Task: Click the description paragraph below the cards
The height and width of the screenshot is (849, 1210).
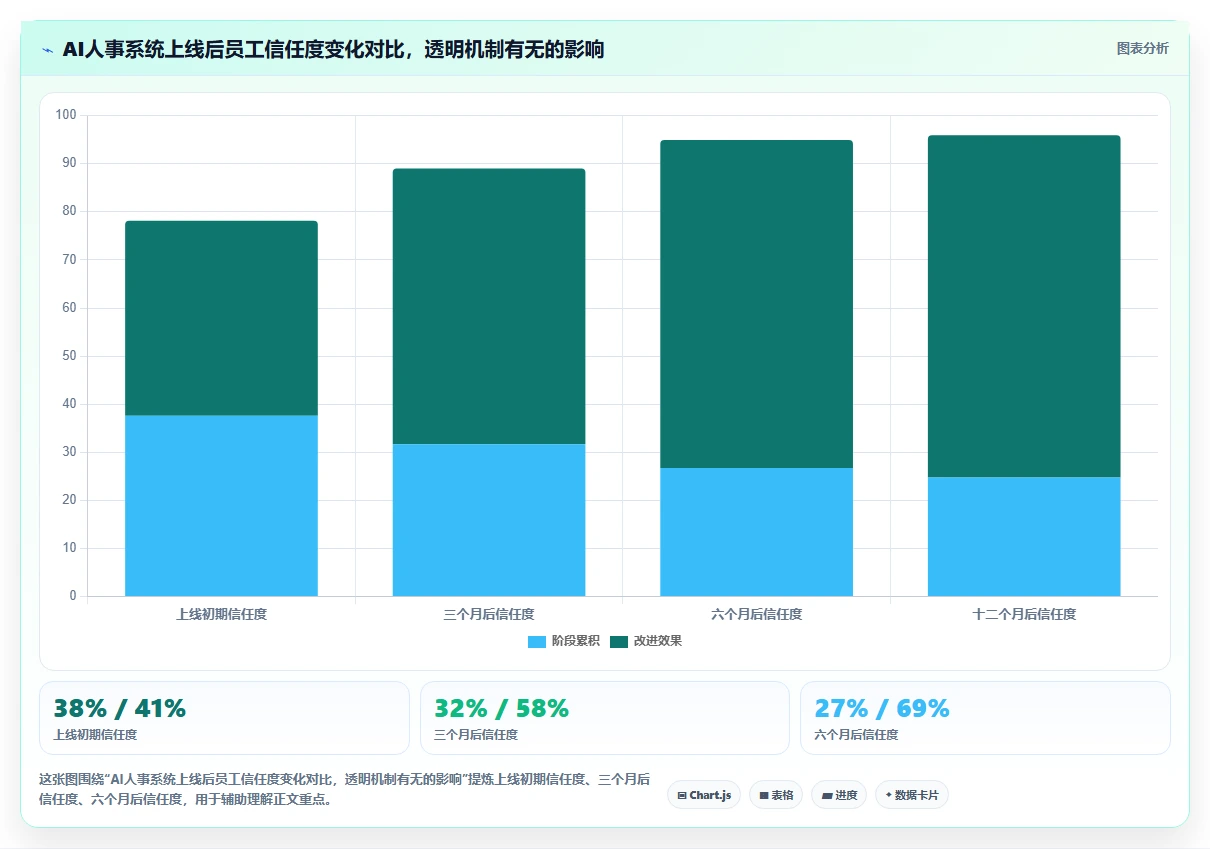Action: click(345, 789)
